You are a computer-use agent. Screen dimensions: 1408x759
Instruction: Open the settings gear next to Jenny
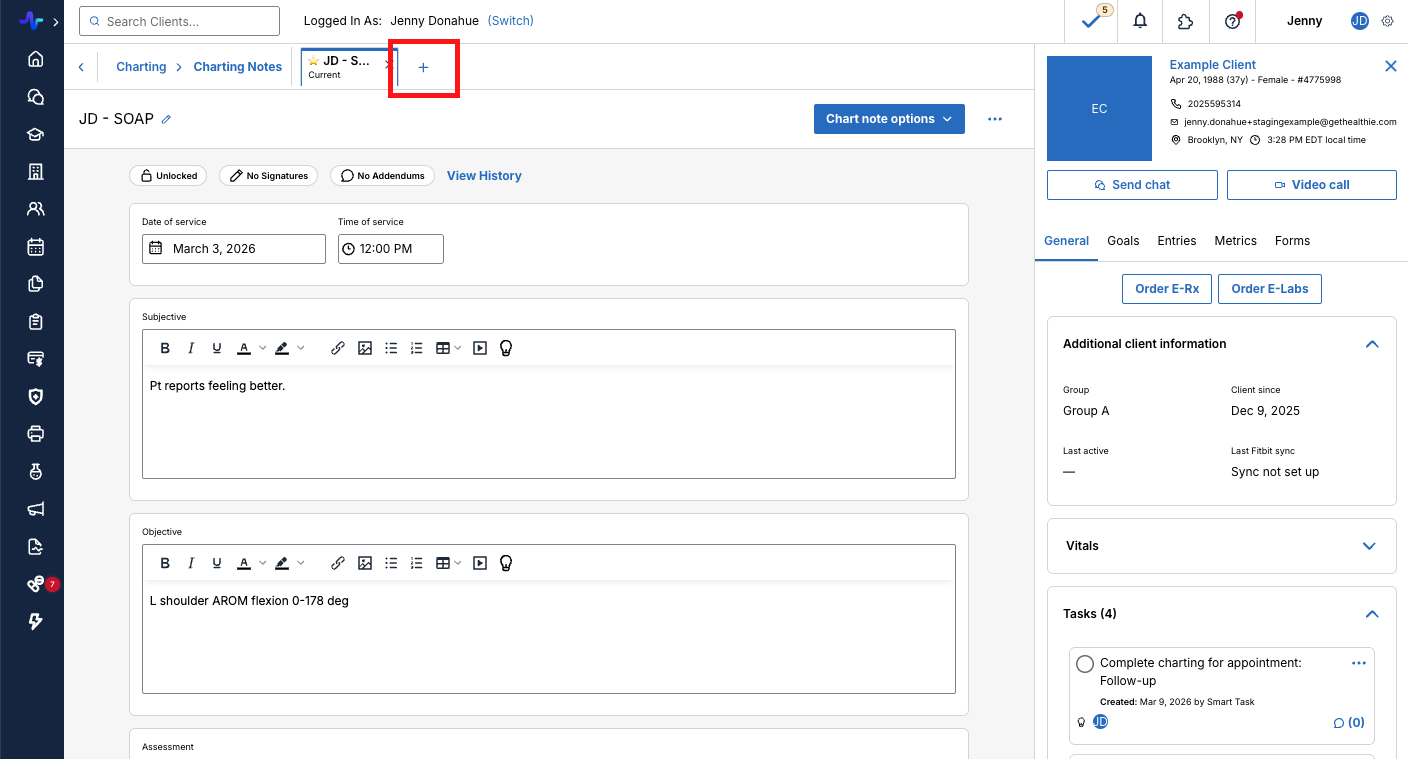[x=1387, y=21]
